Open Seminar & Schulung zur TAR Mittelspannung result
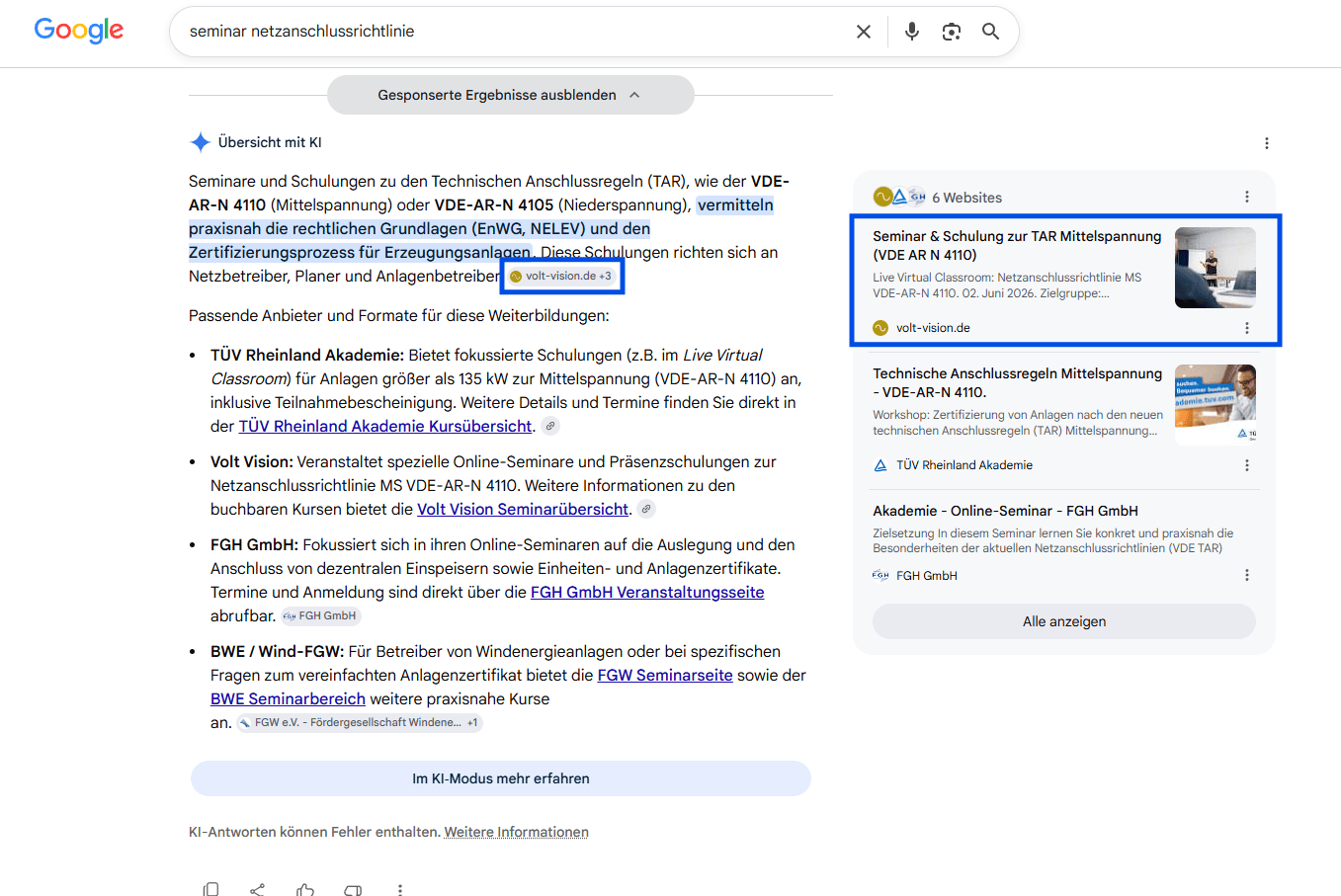This screenshot has height=896, width=1341. [1017, 245]
